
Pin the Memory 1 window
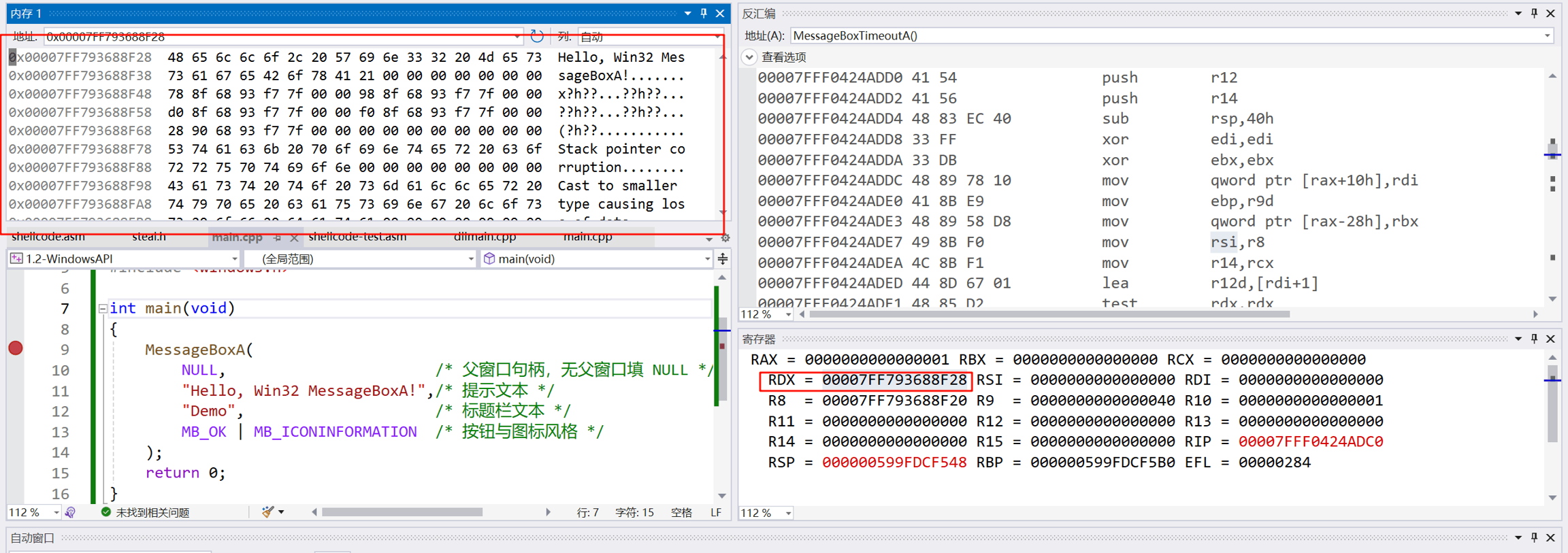pos(704,14)
